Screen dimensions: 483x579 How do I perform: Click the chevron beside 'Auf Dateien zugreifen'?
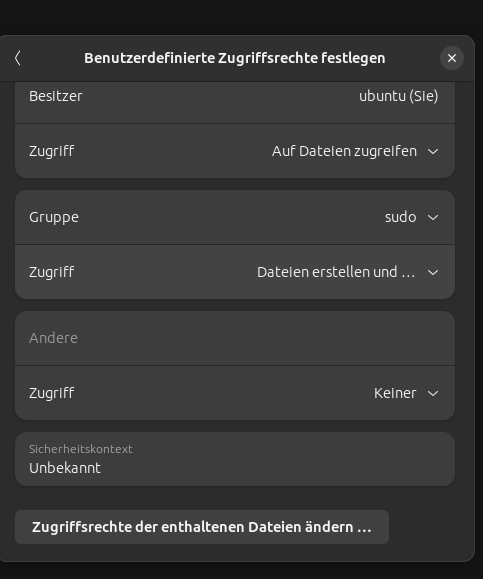click(x=433, y=151)
